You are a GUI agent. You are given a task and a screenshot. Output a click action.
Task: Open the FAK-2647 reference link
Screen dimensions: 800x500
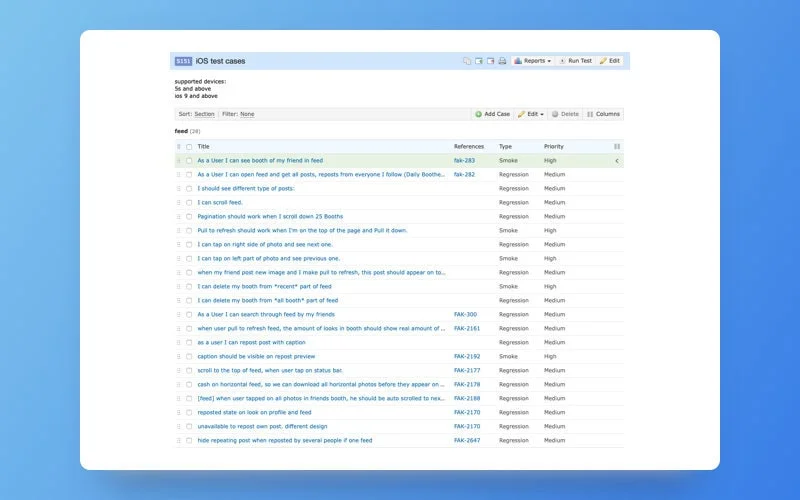point(467,440)
